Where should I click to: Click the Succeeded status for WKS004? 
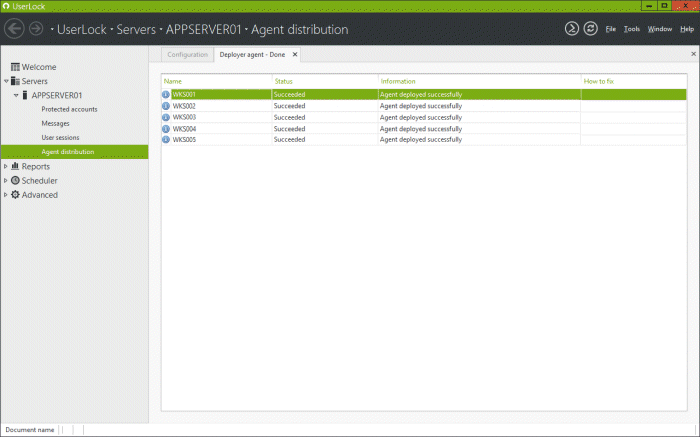(x=289, y=129)
